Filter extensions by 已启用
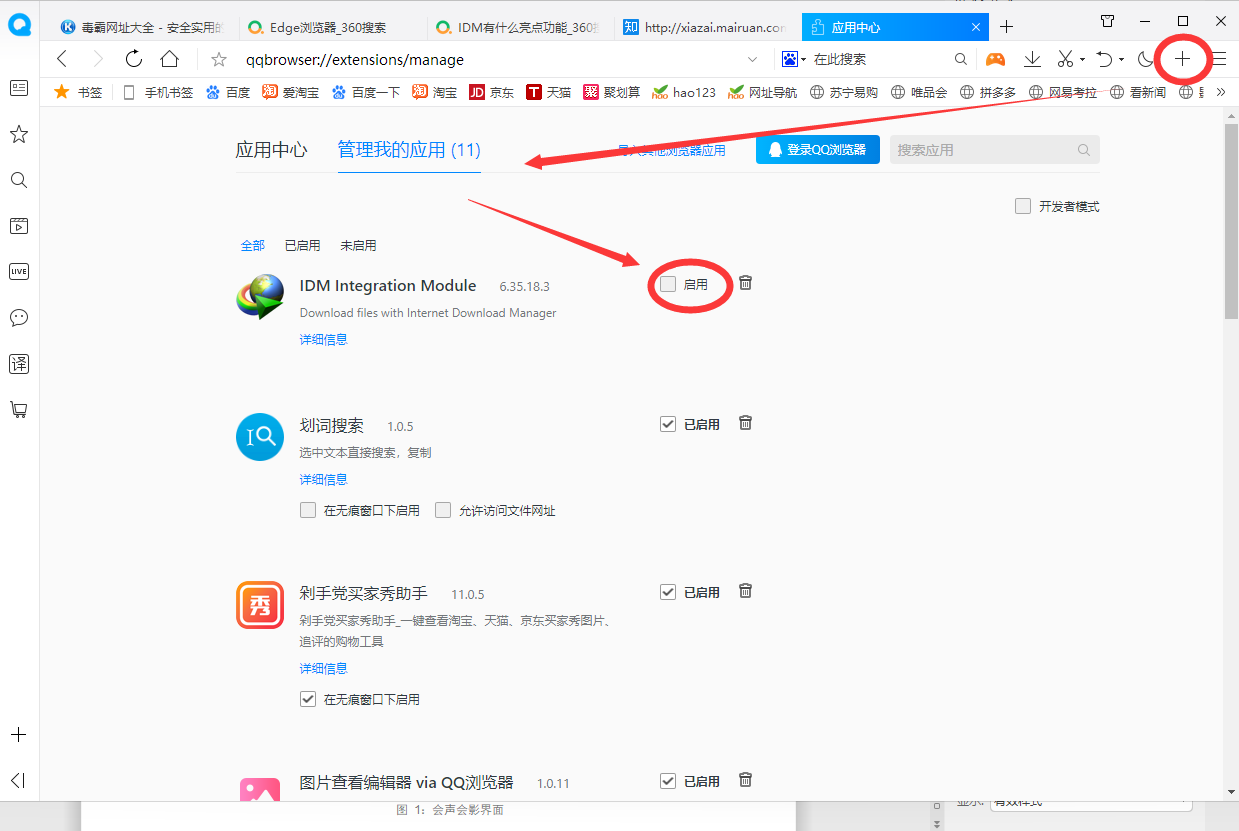The height and width of the screenshot is (831, 1239). click(x=302, y=245)
